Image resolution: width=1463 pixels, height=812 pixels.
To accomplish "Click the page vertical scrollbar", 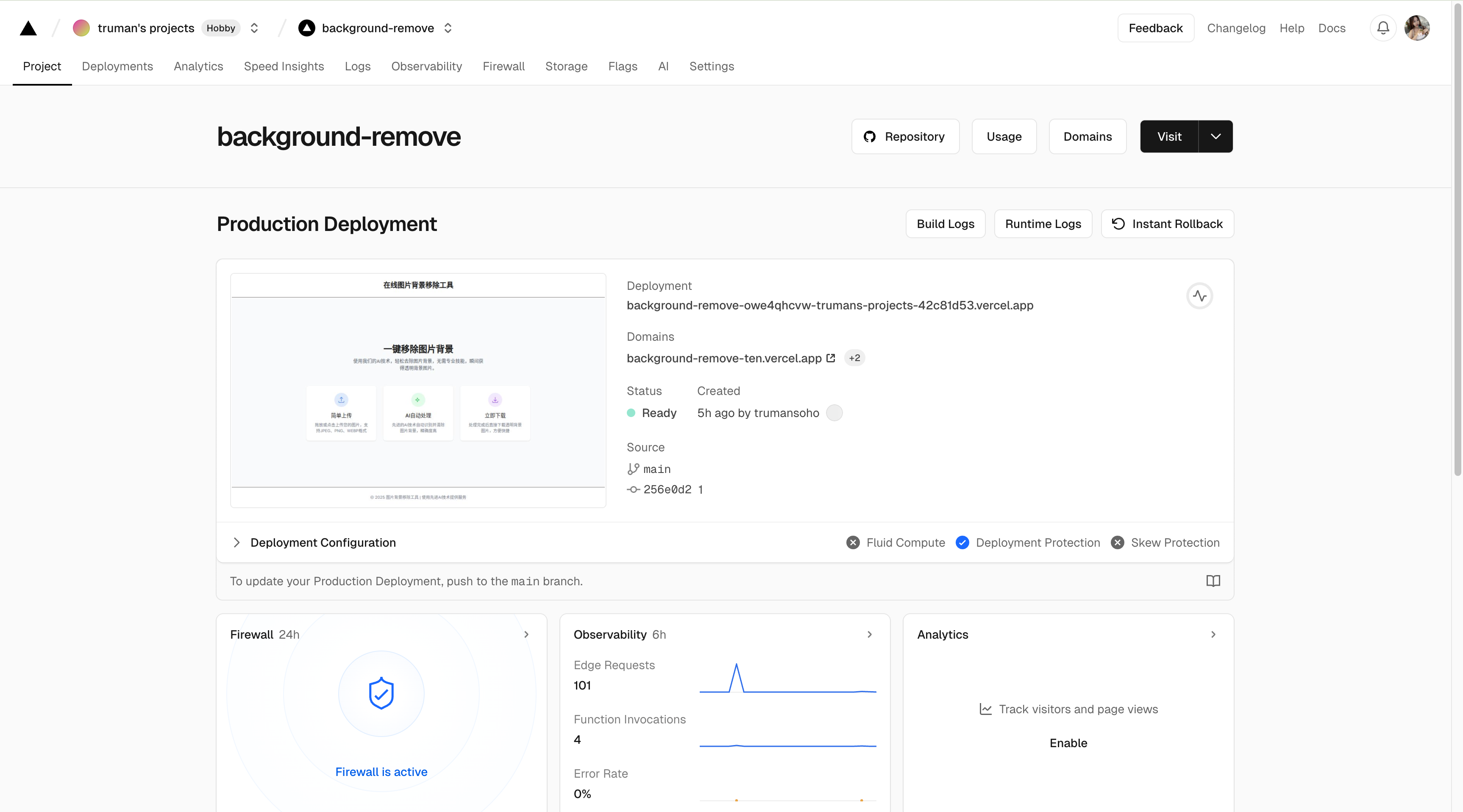I will pyautogui.click(x=1457, y=239).
